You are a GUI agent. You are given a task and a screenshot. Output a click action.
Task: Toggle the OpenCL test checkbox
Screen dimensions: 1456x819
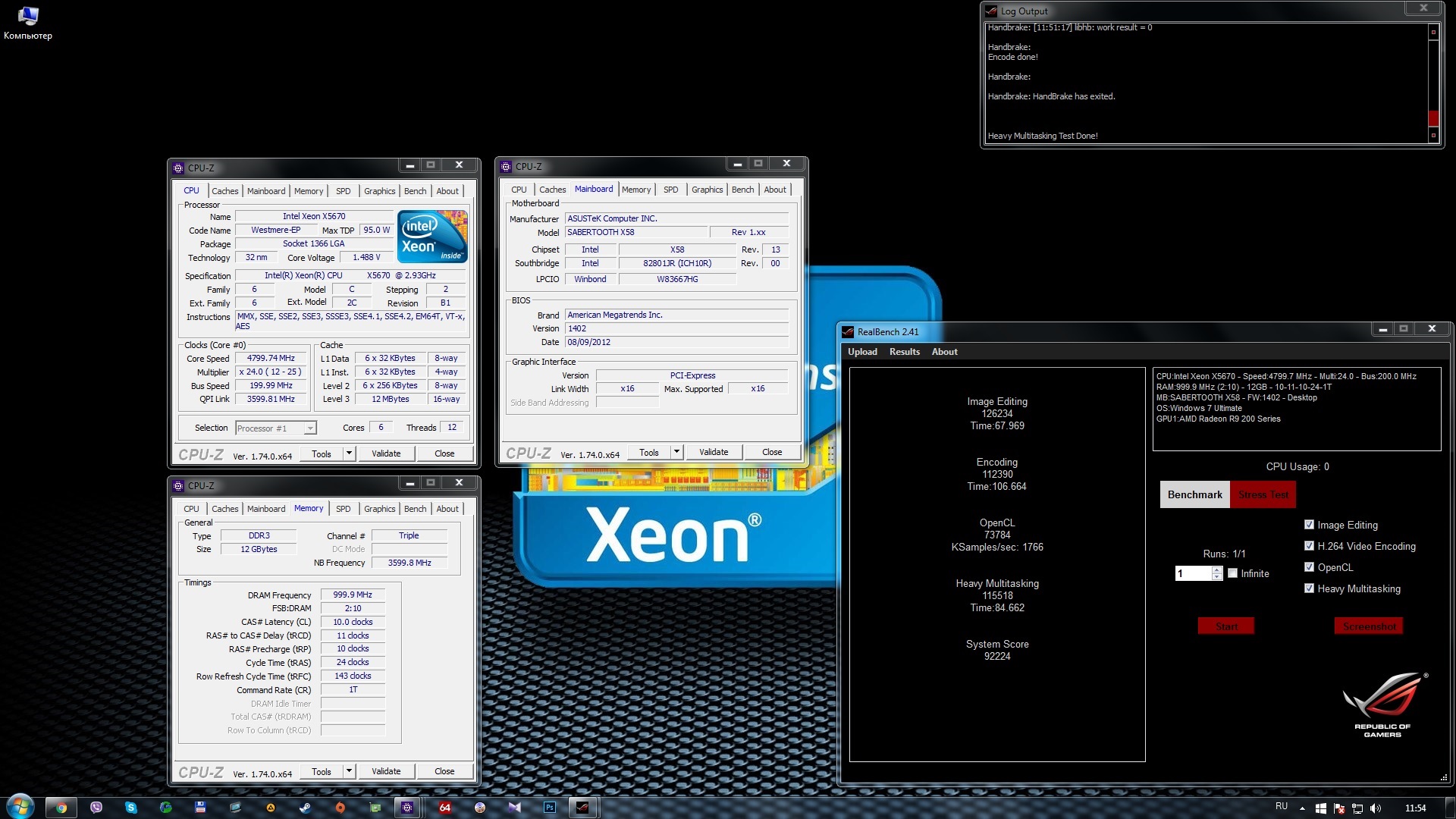point(1309,567)
